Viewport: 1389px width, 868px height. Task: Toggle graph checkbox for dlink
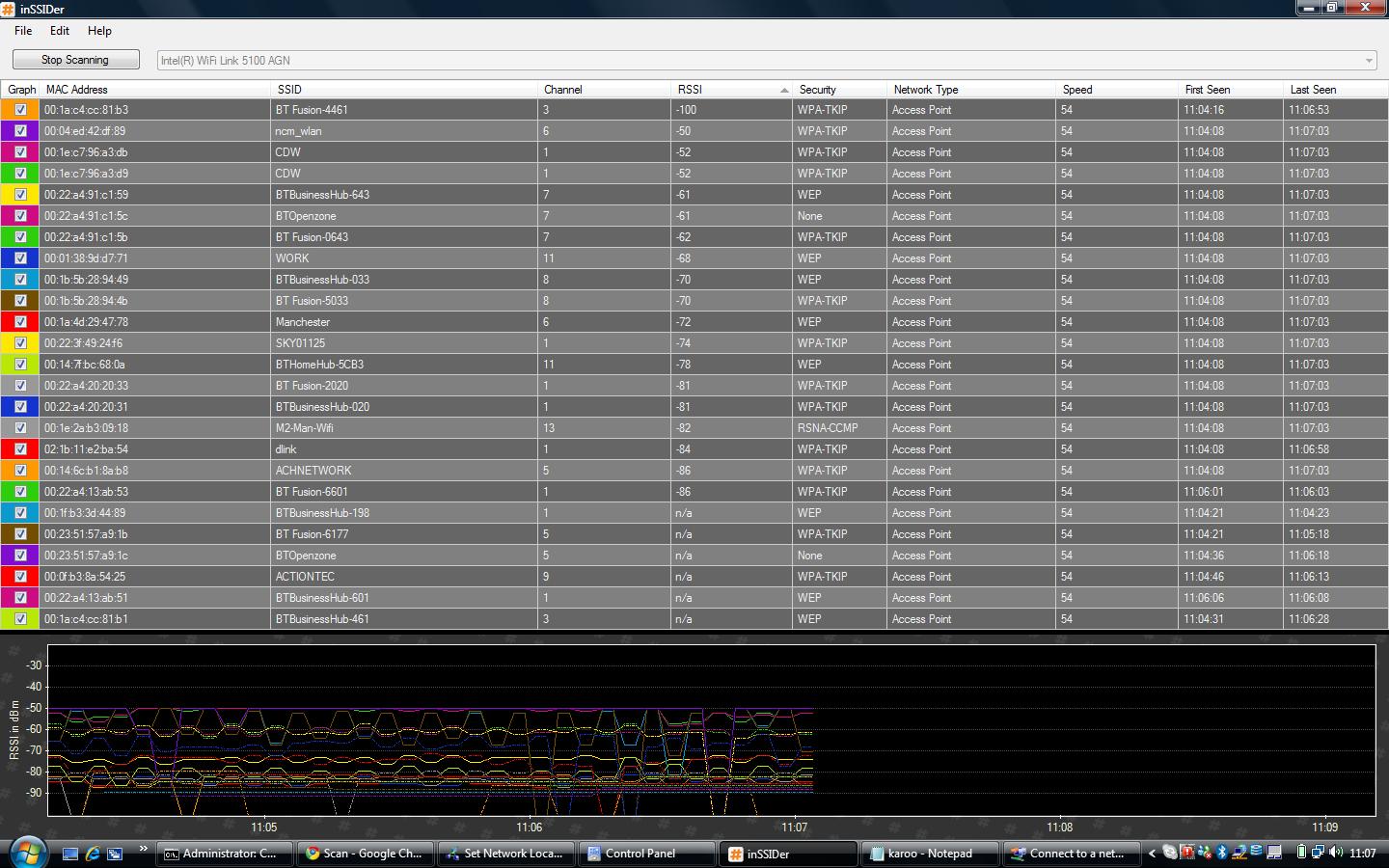click(x=20, y=449)
